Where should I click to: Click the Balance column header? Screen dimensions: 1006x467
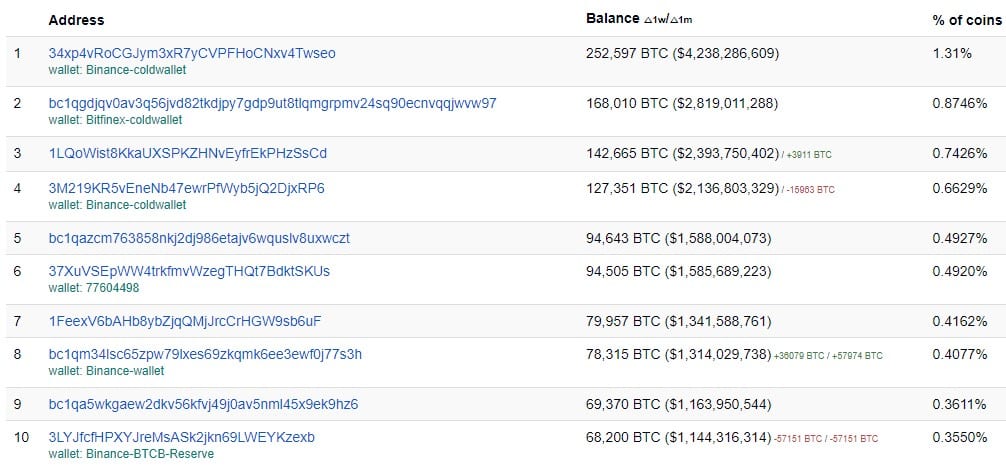pos(612,19)
